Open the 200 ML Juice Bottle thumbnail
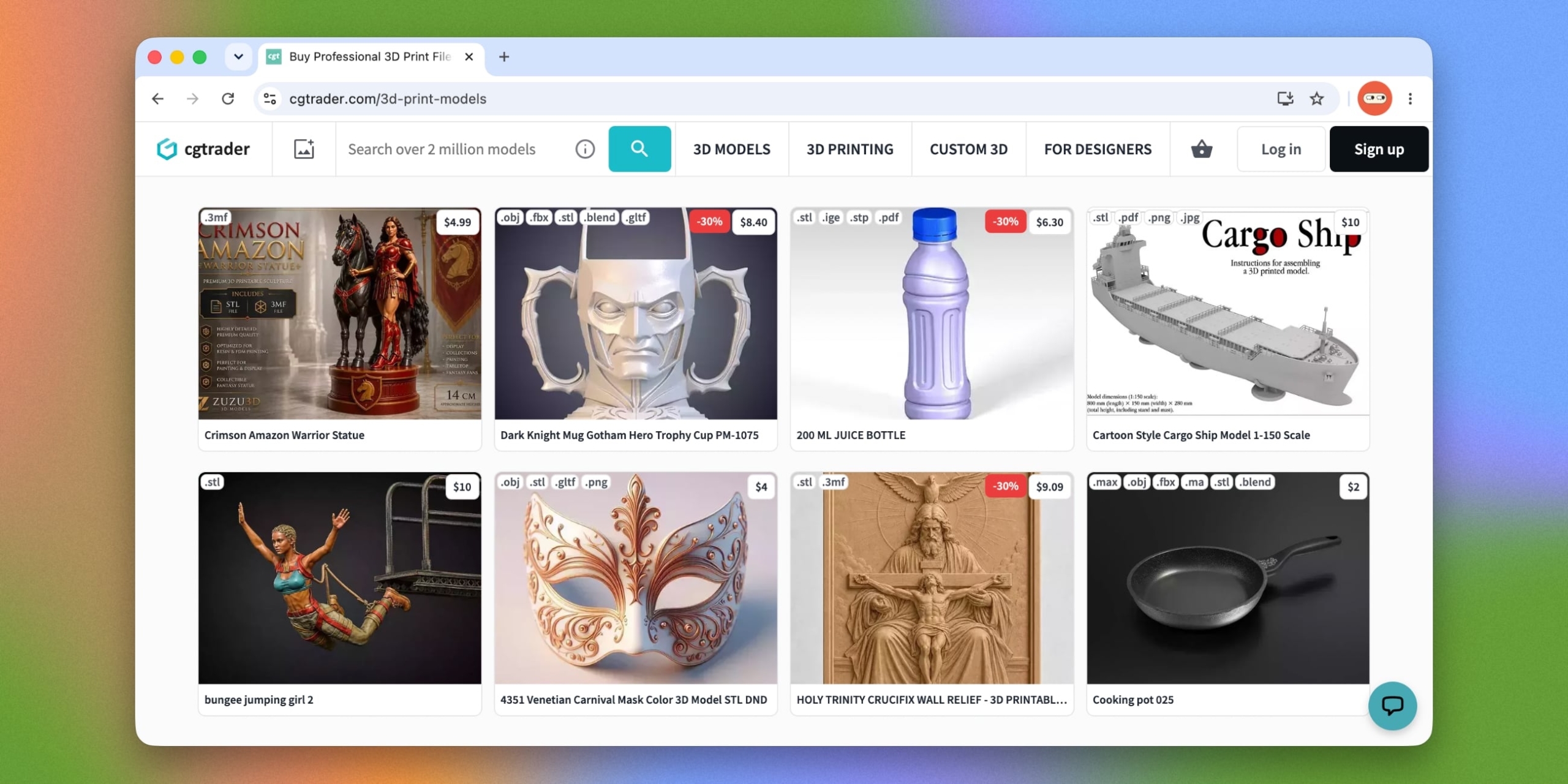1568x784 pixels. pyautogui.click(x=932, y=314)
